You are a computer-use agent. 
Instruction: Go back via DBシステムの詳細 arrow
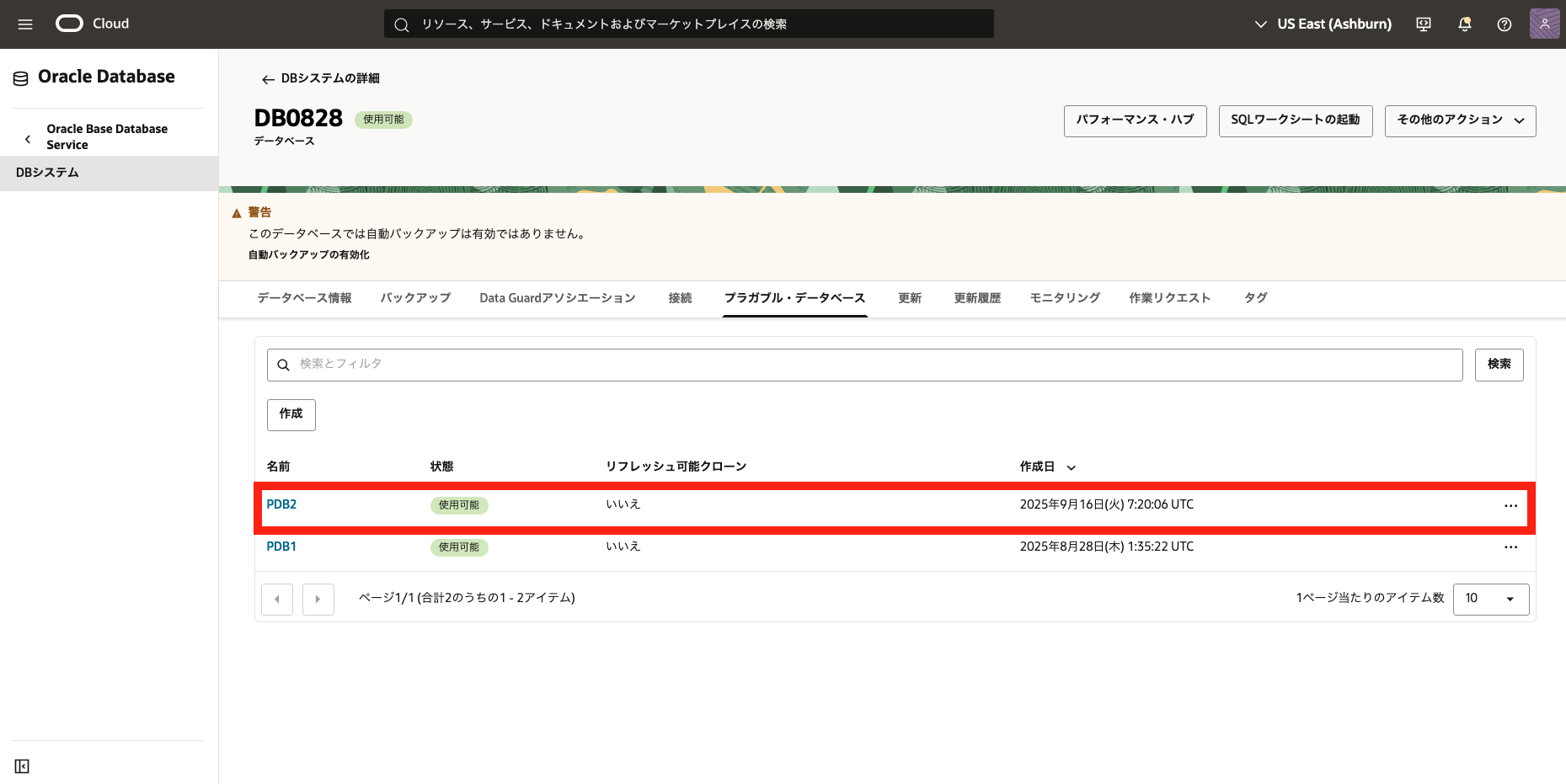point(268,79)
